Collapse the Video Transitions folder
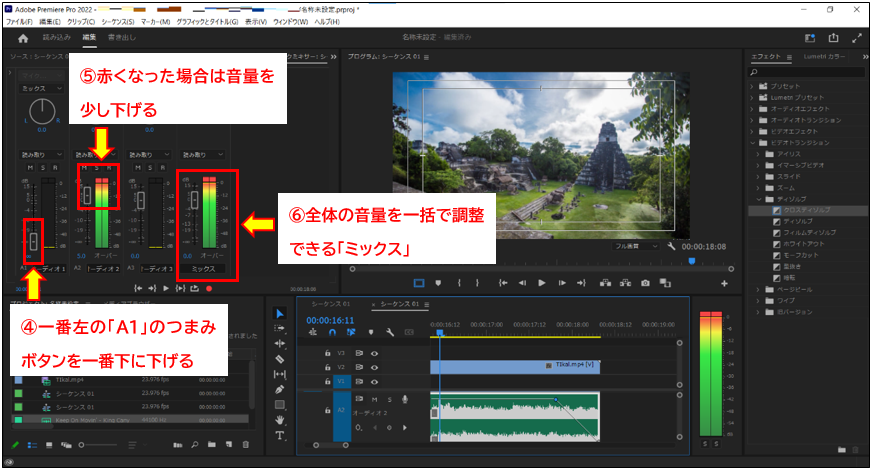Viewport: 872px width, 470px height. point(751,143)
